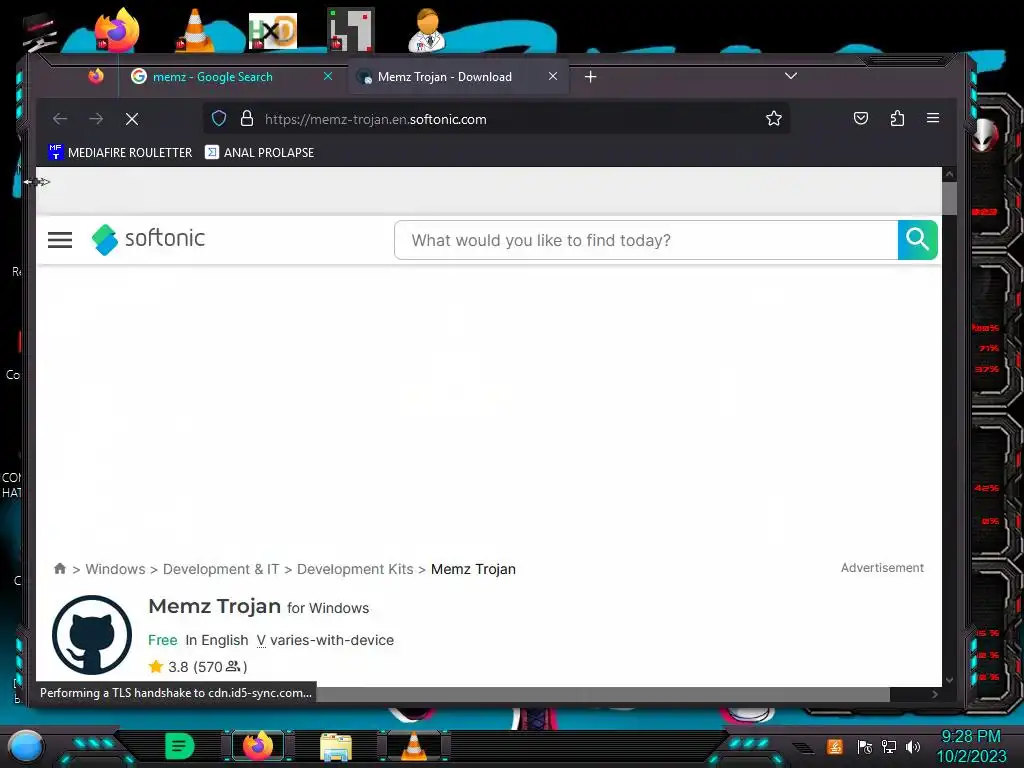Open HxD hex editor desktop icon
The image size is (1024, 768).
(273, 31)
